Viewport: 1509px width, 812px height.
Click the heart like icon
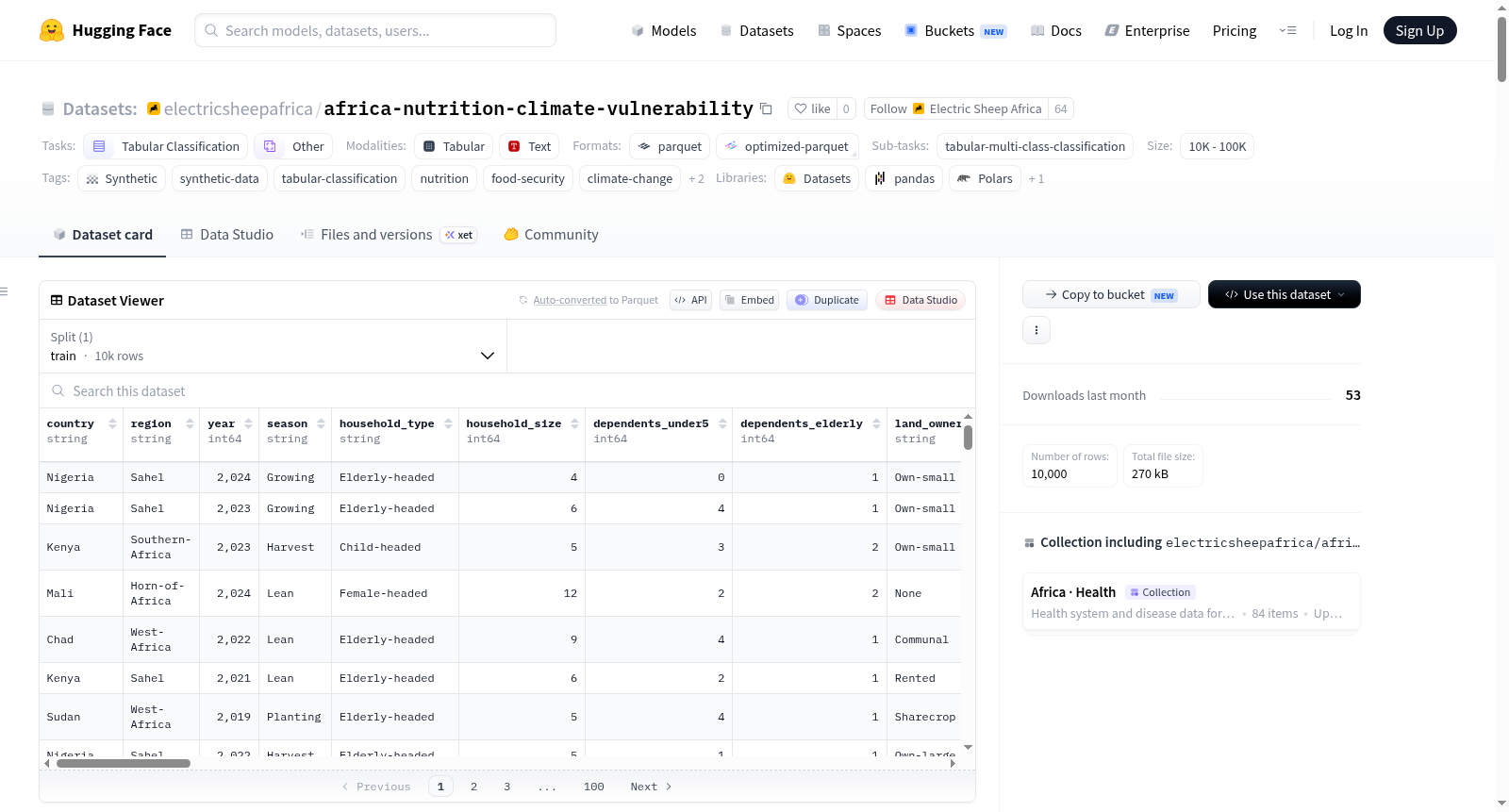(801, 108)
